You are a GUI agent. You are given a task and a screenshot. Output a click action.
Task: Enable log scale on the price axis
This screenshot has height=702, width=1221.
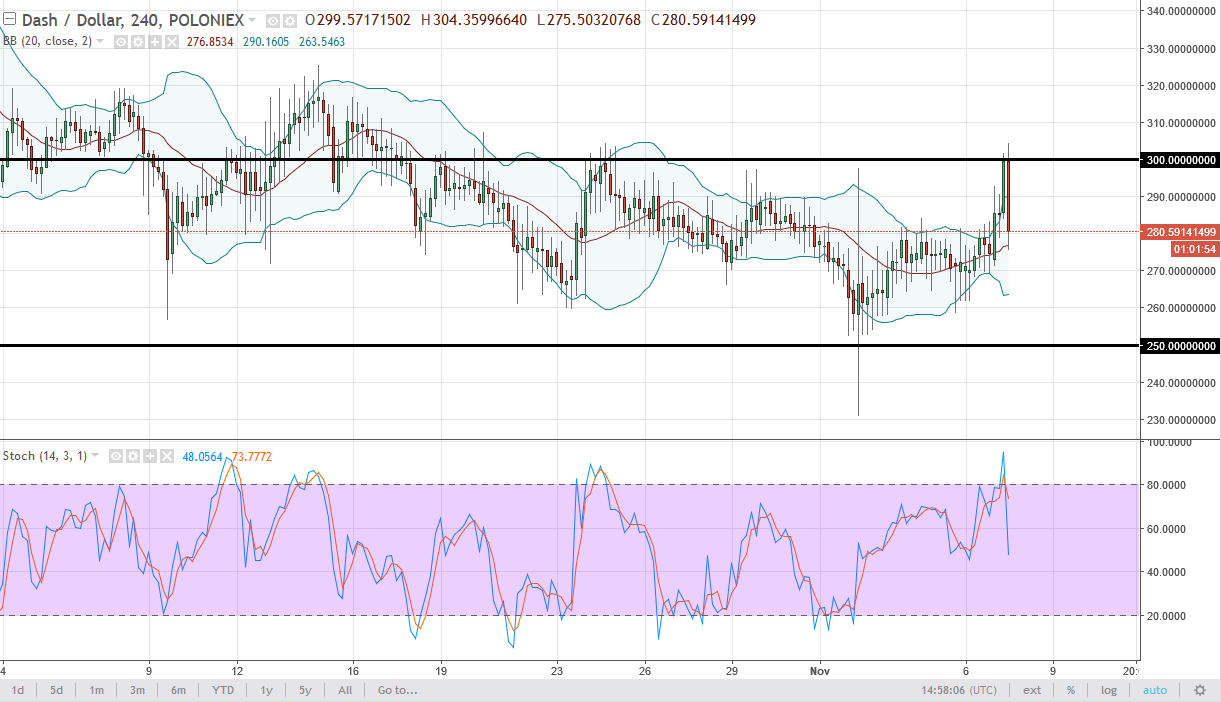click(1109, 690)
